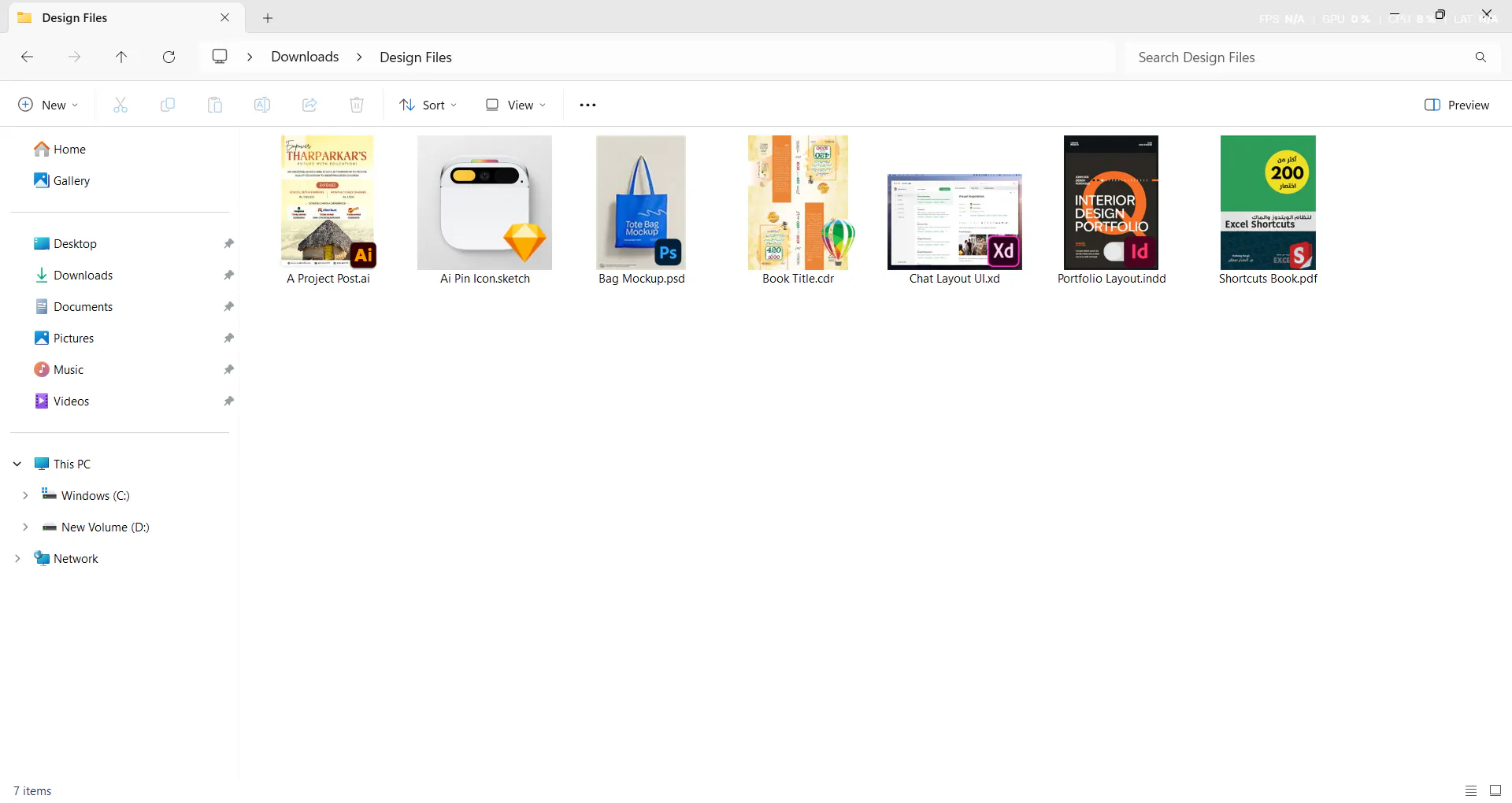Screen dimensions: 1512x803
Task: Expand the Network tree node
Action: 17,558
